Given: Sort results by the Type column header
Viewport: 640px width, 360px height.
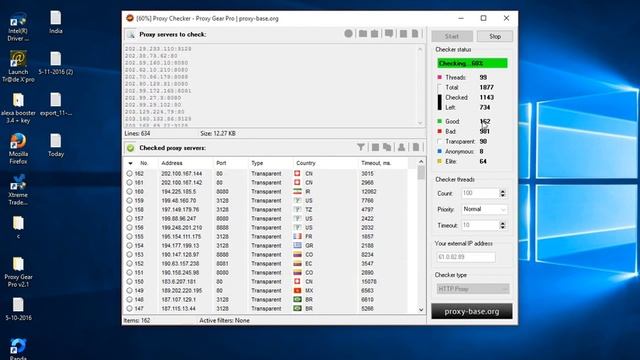Looking at the screenshot, I should 271,163.
